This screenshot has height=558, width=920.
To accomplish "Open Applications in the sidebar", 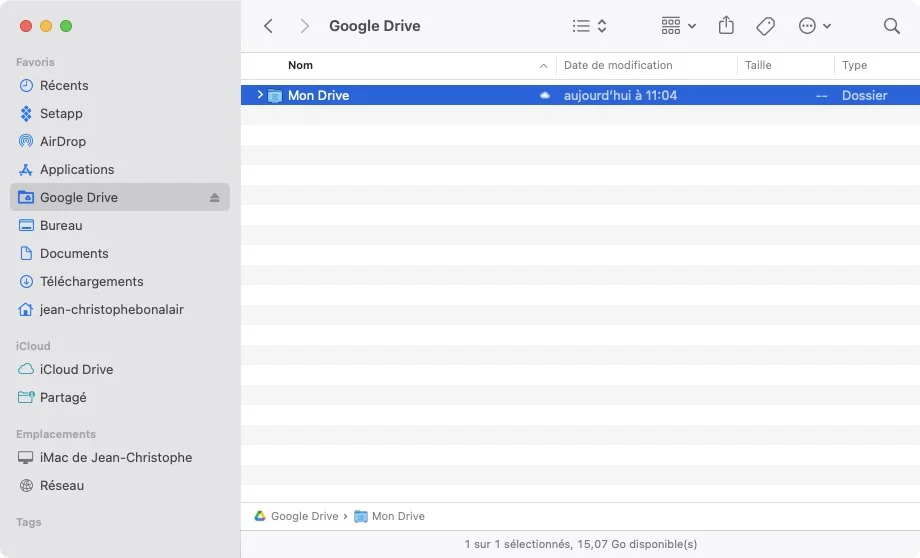I will 120,170.
